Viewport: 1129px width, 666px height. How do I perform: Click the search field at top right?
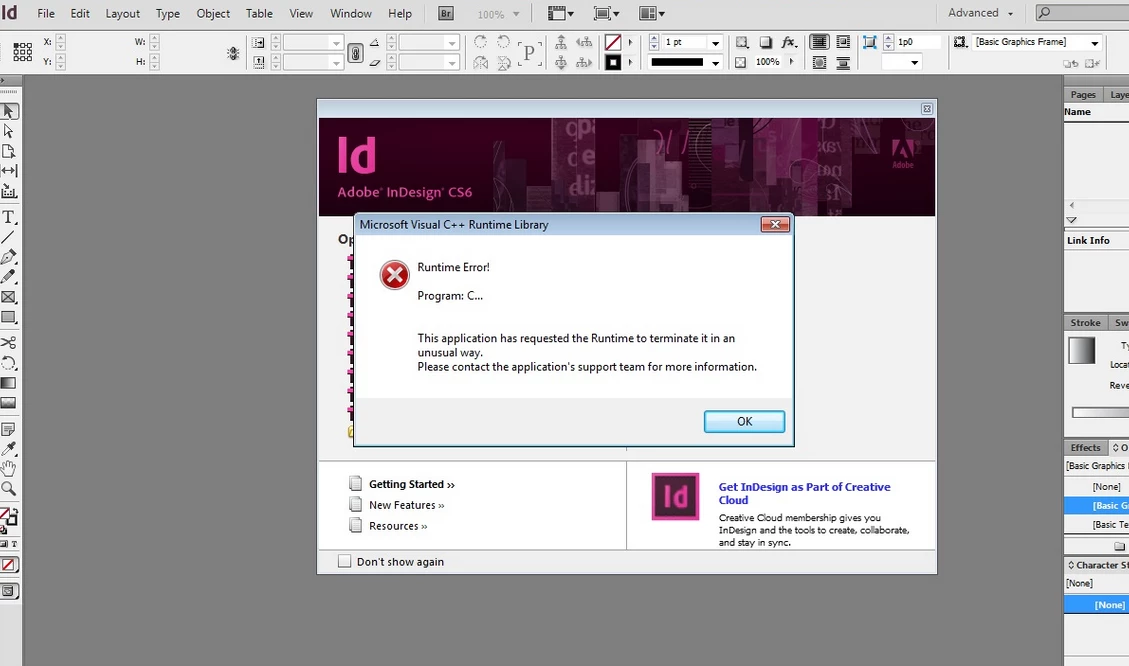tap(1082, 13)
